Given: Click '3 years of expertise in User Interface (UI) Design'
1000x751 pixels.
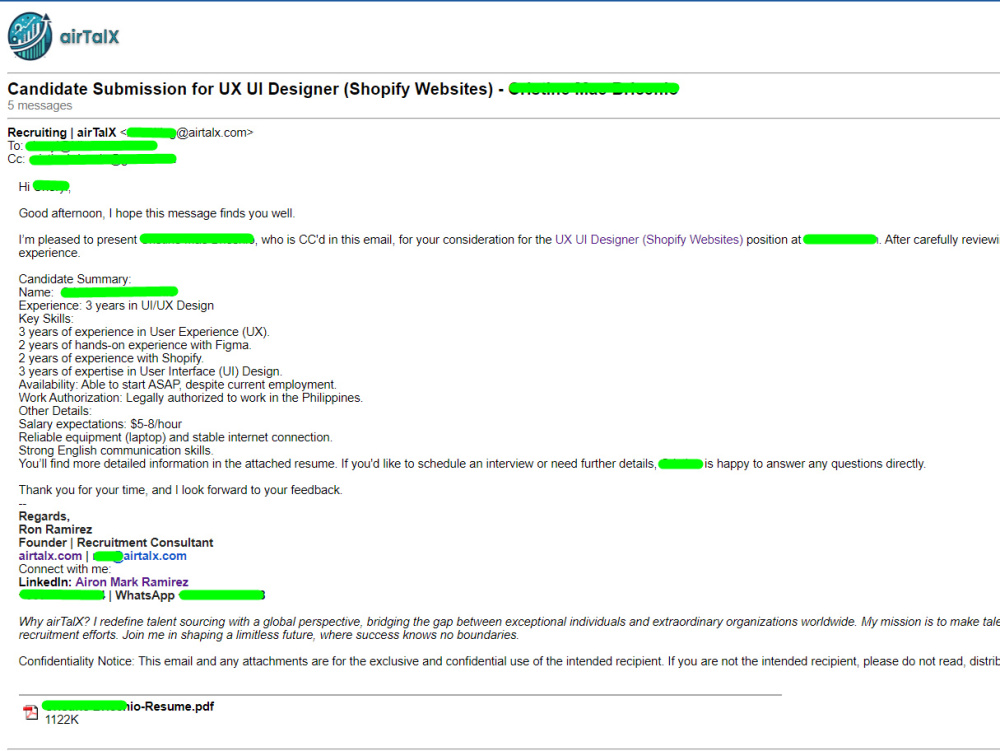Looking at the screenshot, I should point(151,372).
